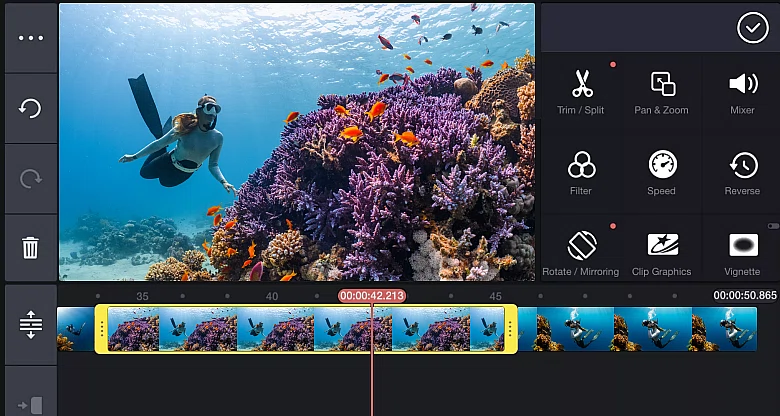
Task: Select the selected coral reef clip in timeline
Action: pyautogui.click(x=306, y=329)
